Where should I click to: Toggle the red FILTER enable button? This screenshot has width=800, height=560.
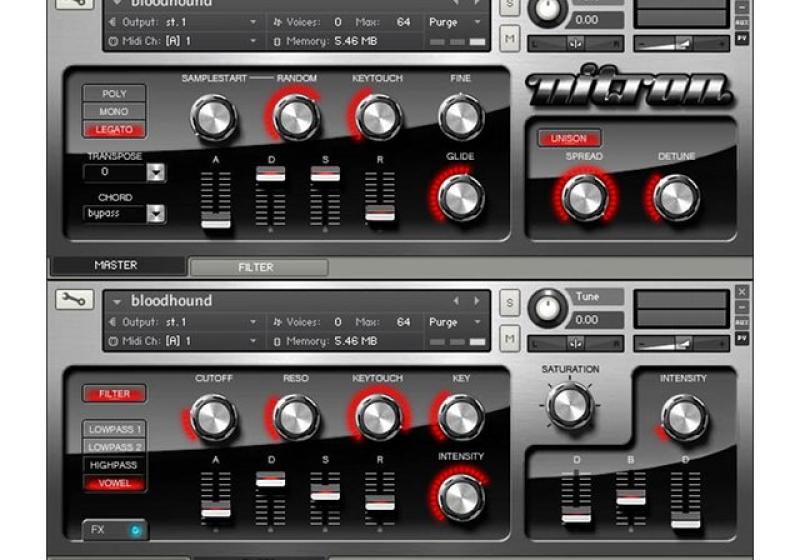tap(114, 394)
